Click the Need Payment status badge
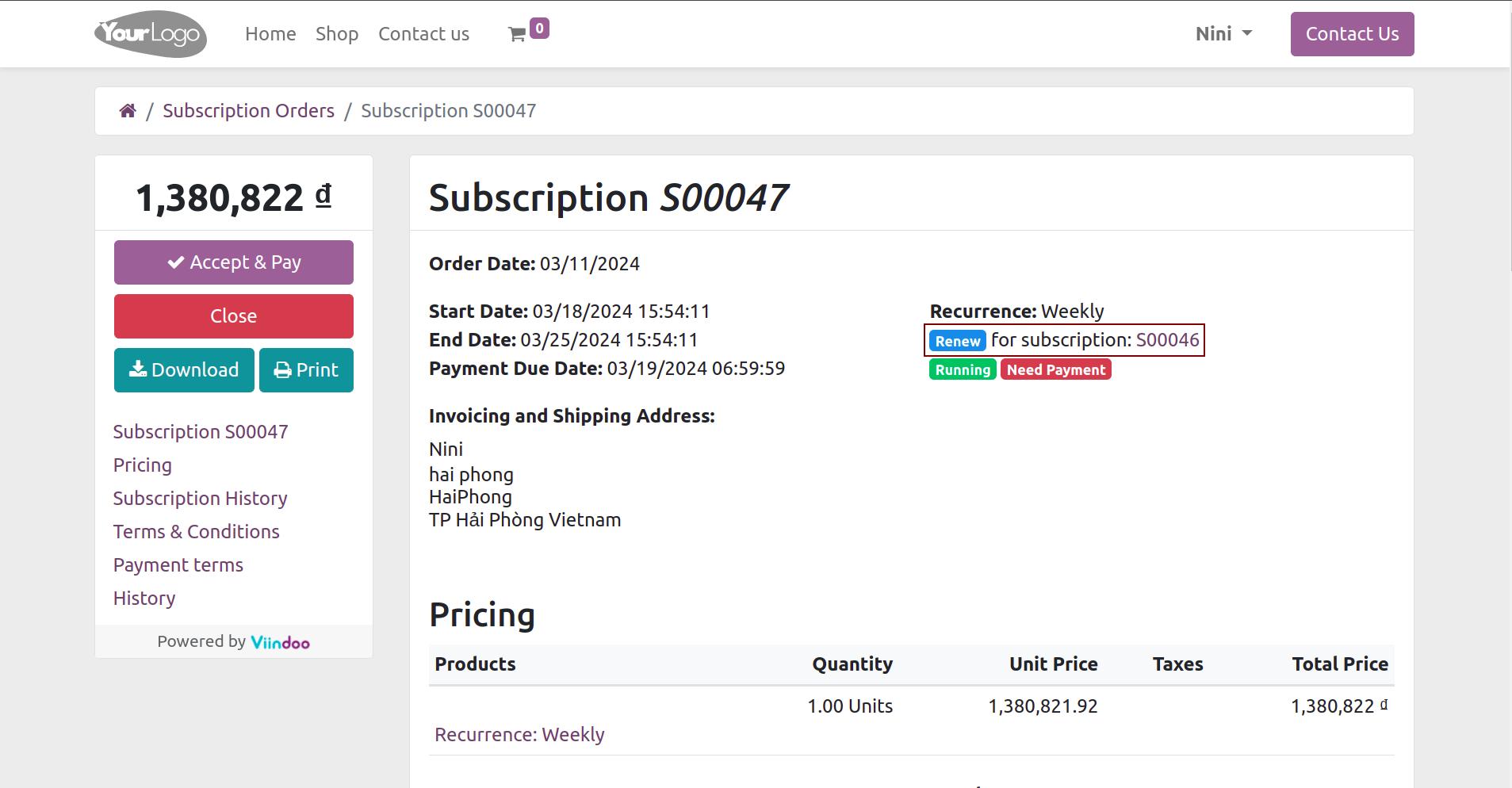Viewport: 1512px width, 788px height. tap(1056, 369)
